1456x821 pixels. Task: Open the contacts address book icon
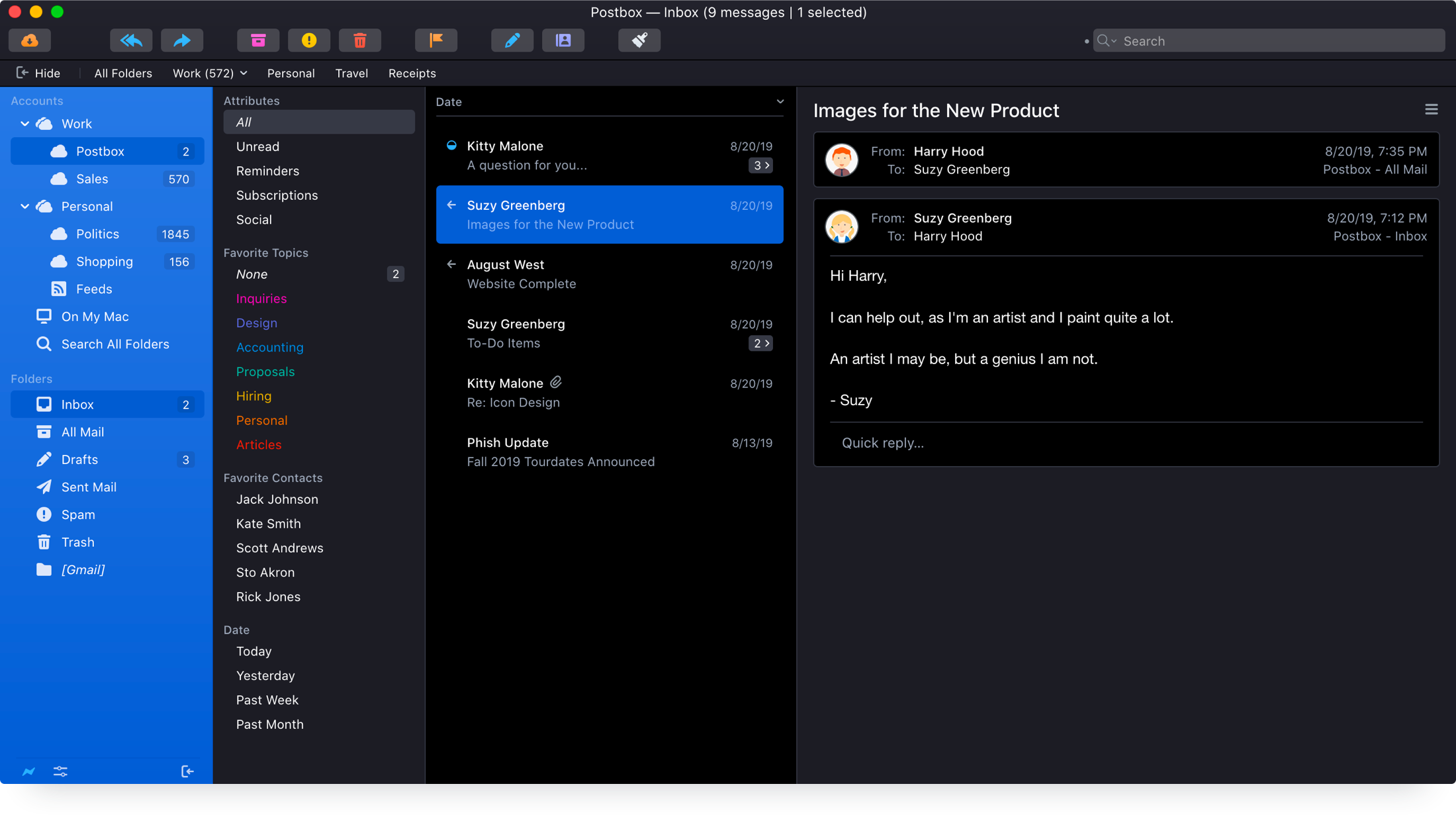(563, 40)
